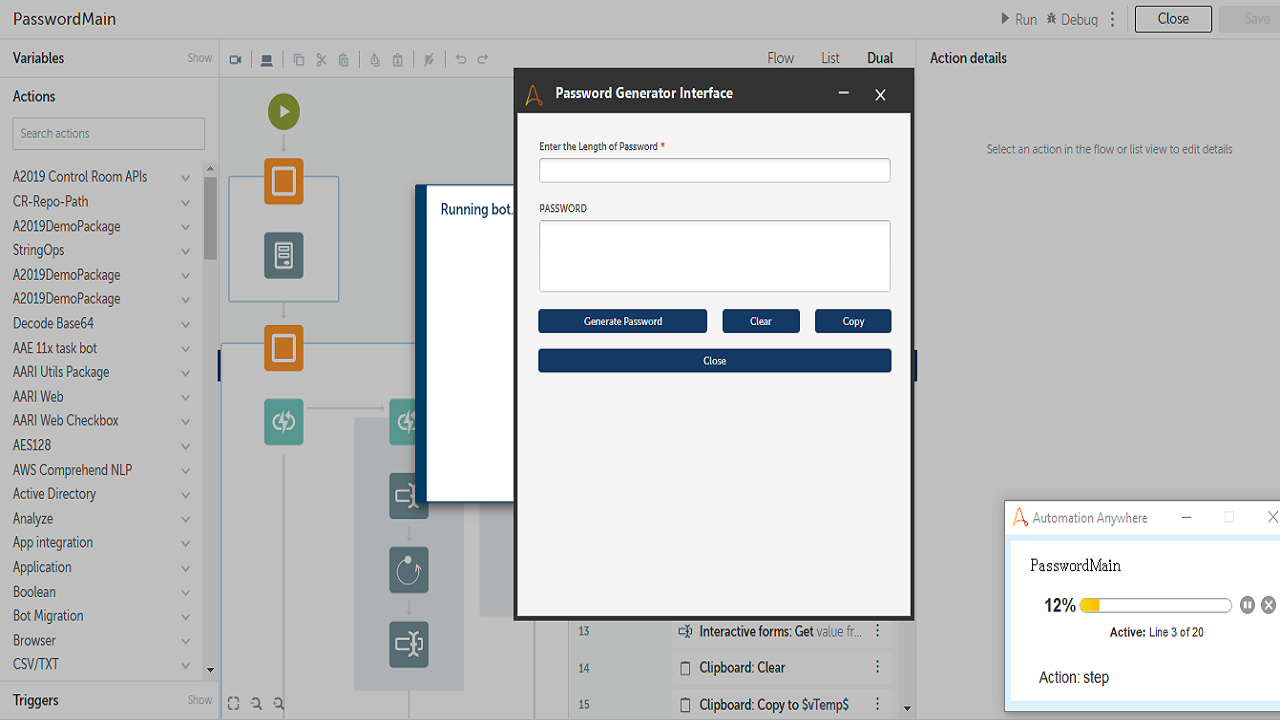The image size is (1280, 720).
Task: Pause the bot in the Automation Anywhere window
Action: pyautogui.click(x=1247, y=605)
